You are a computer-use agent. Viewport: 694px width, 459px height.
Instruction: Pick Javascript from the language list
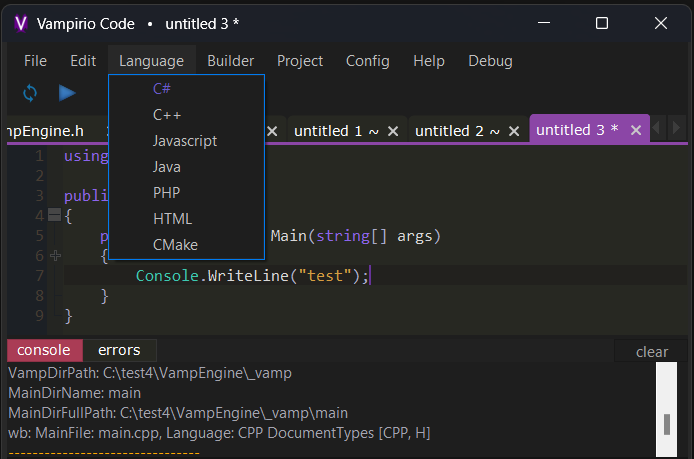[185, 141]
